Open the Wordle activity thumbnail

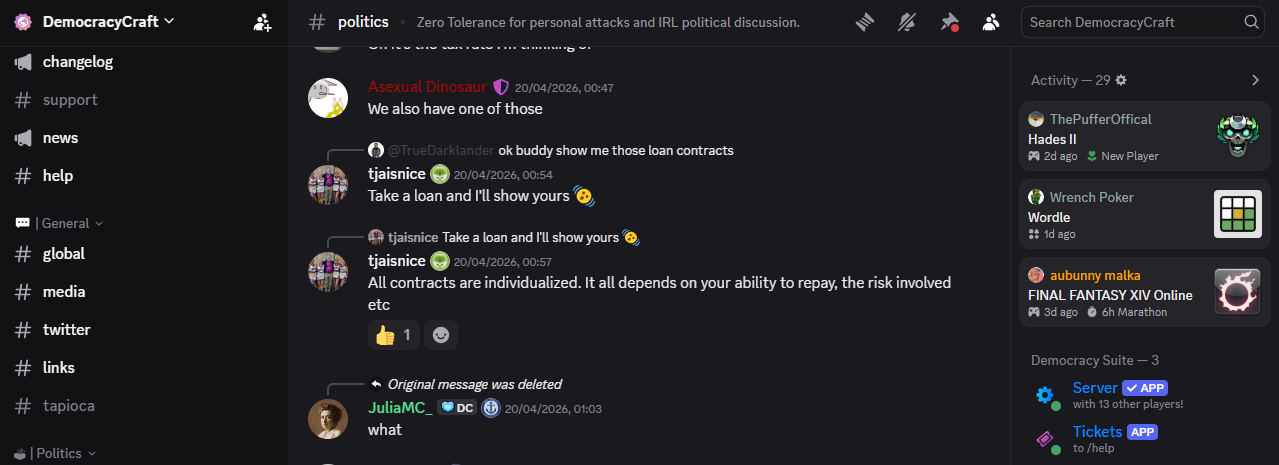click(1237, 214)
